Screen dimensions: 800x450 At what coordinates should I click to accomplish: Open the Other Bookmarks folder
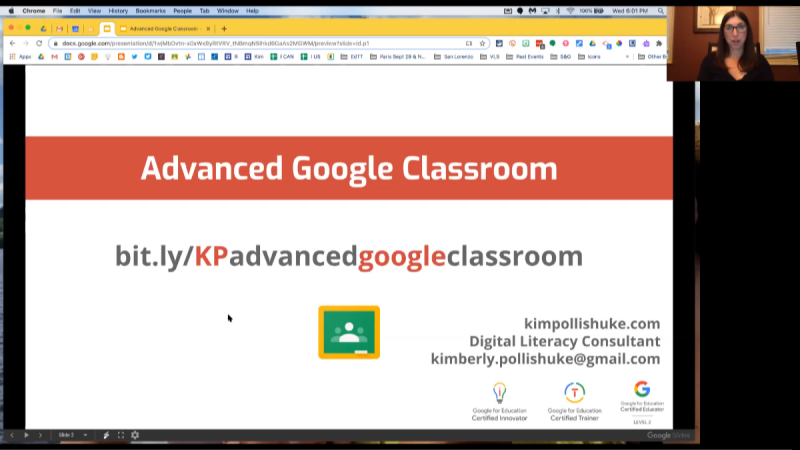point(652,57)
